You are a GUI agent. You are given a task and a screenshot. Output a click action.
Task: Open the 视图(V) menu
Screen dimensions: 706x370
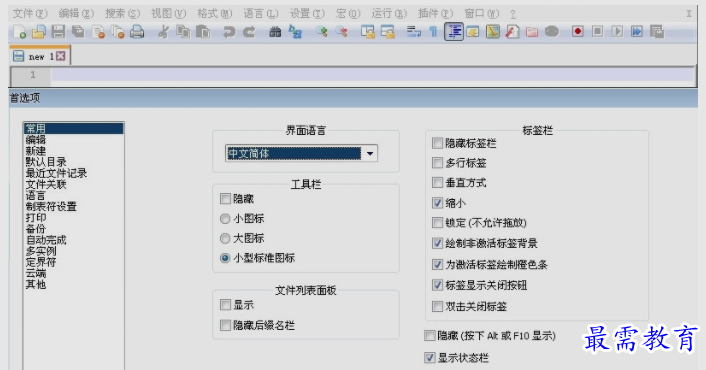coord(168,14)
